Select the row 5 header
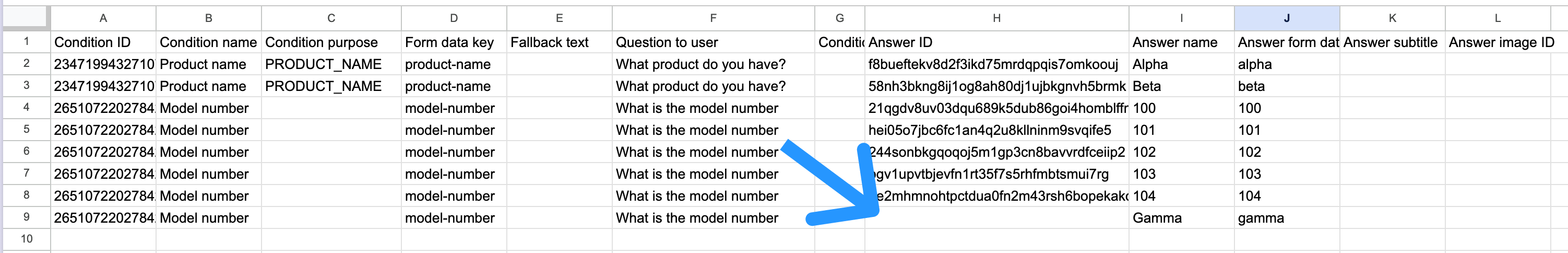 26,129
